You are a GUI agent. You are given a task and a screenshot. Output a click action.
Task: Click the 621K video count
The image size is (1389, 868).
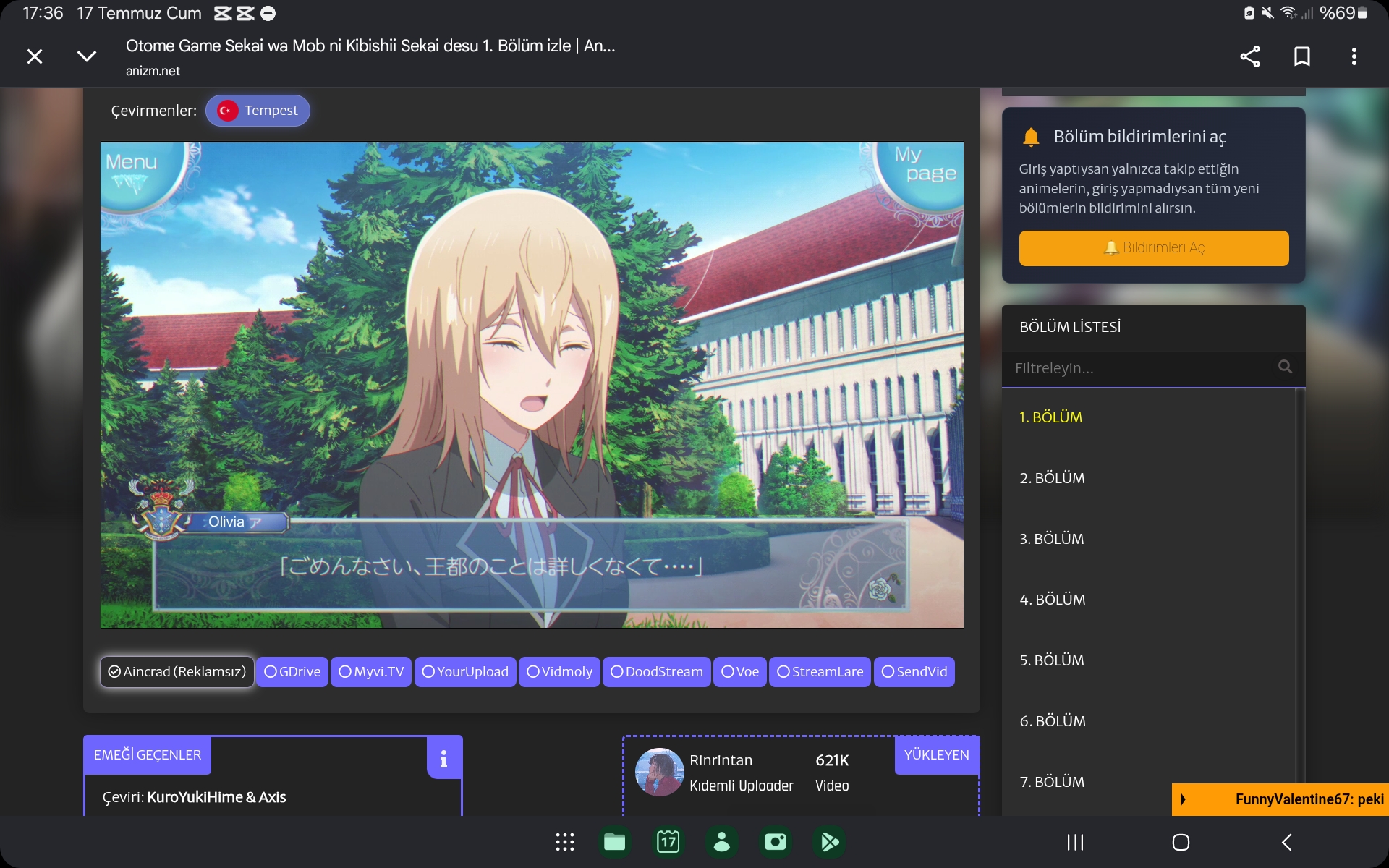point(832,760)
